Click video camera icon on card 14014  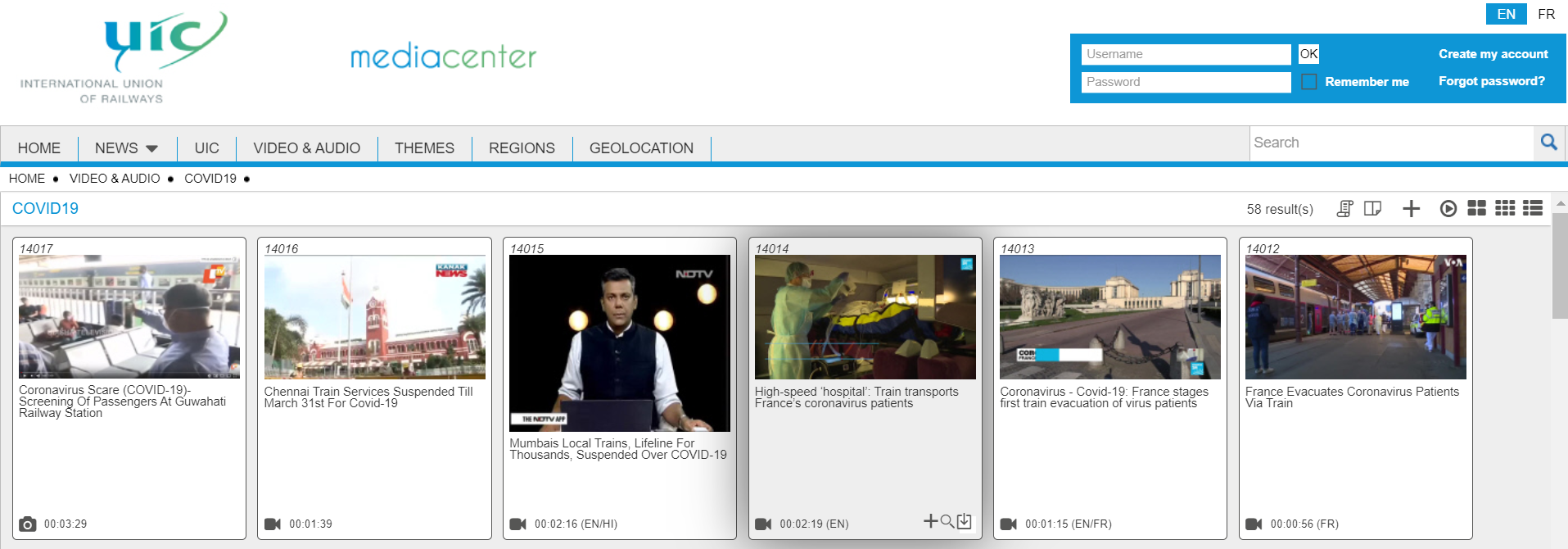point(763,524)
